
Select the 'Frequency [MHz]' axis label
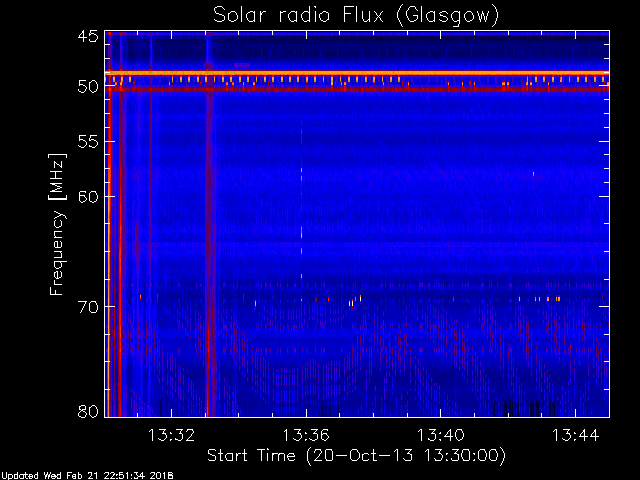pyautogui.click(x=57, y=224)
